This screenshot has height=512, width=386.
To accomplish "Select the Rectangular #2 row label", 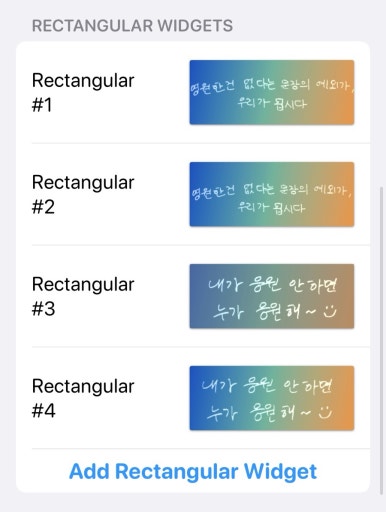I will point(83,194).
